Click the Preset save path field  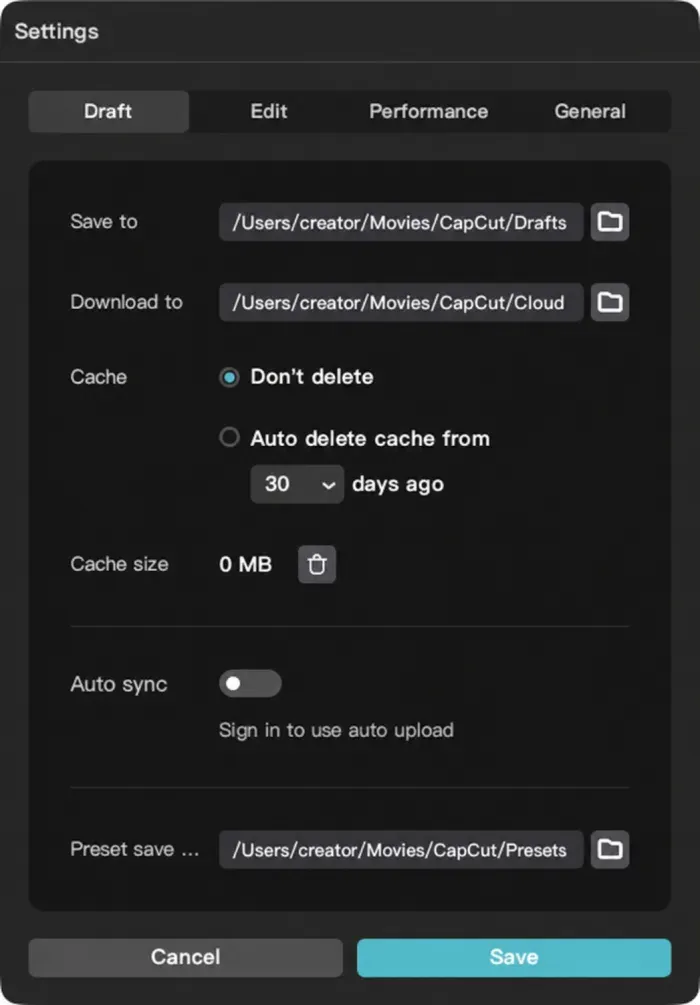tap(401, 849)
